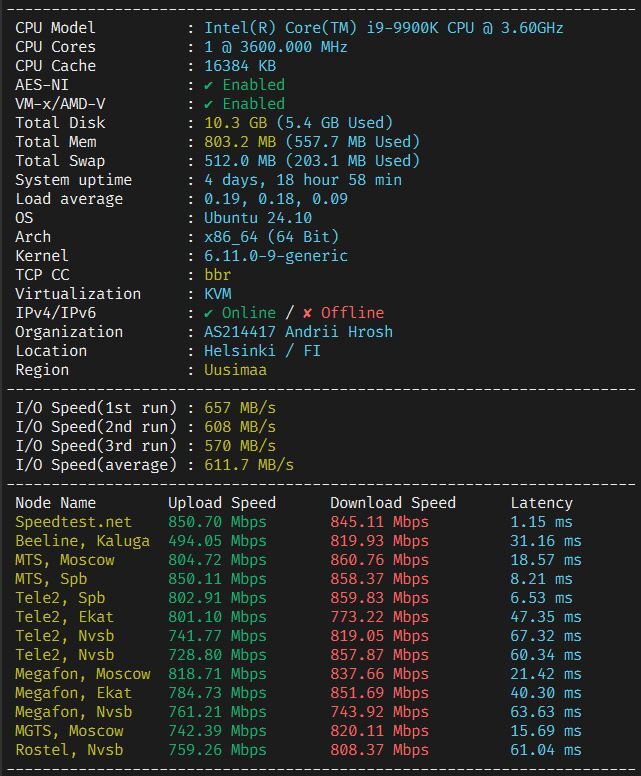Click the green checkmark before Online
Screen dimensions: 641x776
tap(208, 313)
